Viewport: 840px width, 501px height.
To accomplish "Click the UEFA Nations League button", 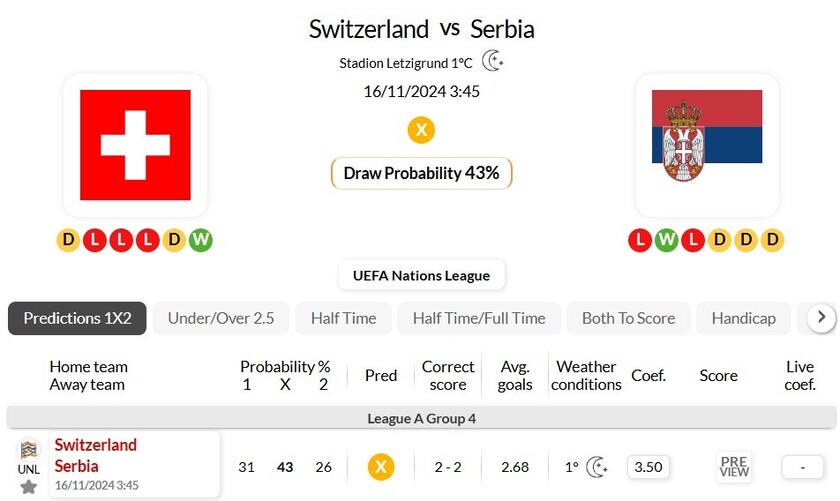I will pyautogui.click(x=421, y=275).
